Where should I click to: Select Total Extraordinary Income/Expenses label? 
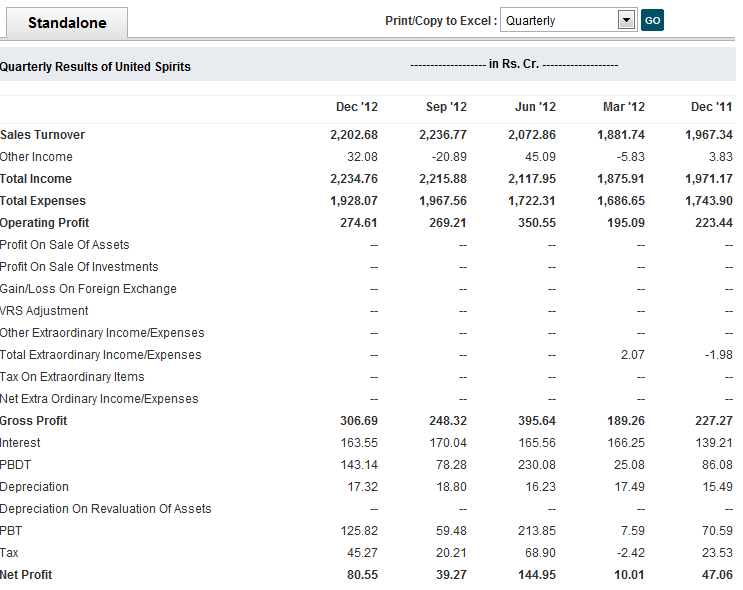[100, 355]
